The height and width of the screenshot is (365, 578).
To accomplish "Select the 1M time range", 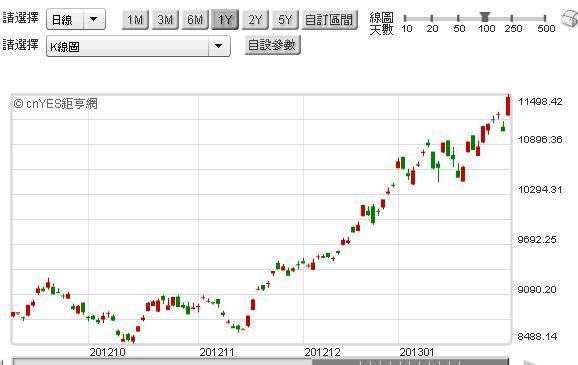I will pyautogui.click(x=135, y=19).
